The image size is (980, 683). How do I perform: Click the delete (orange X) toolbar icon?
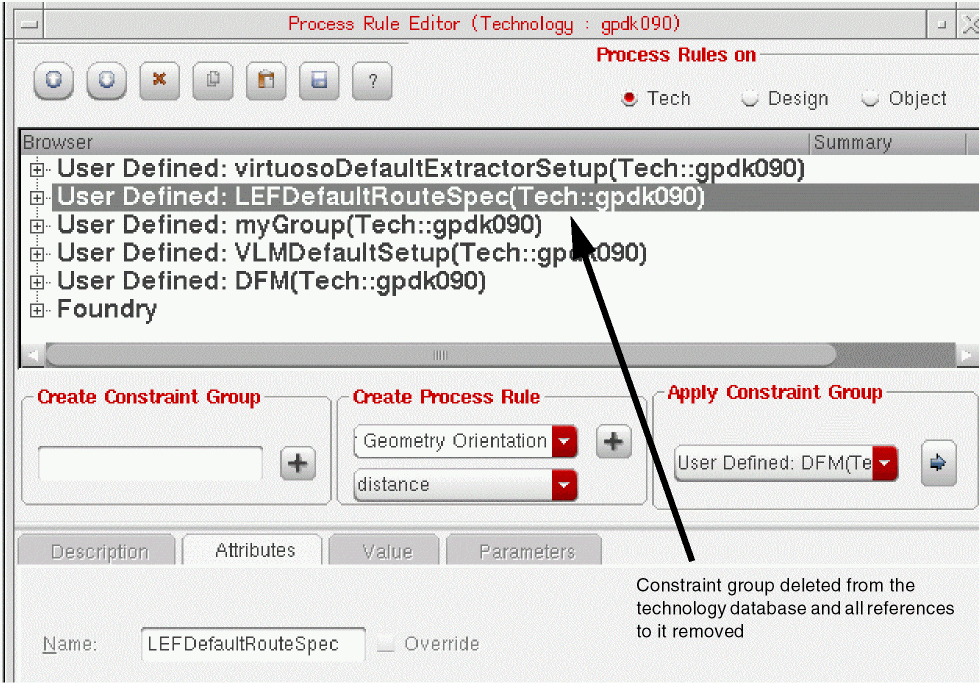click(x=160, y=81)
